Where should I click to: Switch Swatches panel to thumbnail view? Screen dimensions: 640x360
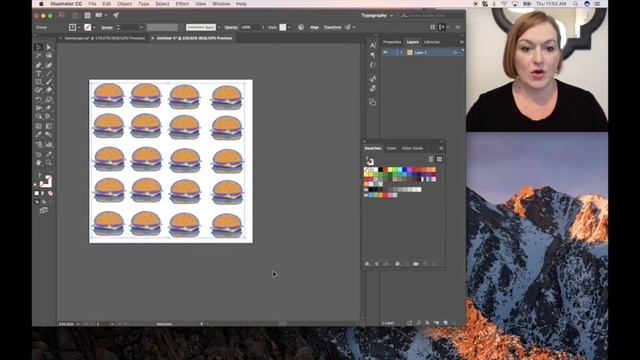click(x=439, y=159)
